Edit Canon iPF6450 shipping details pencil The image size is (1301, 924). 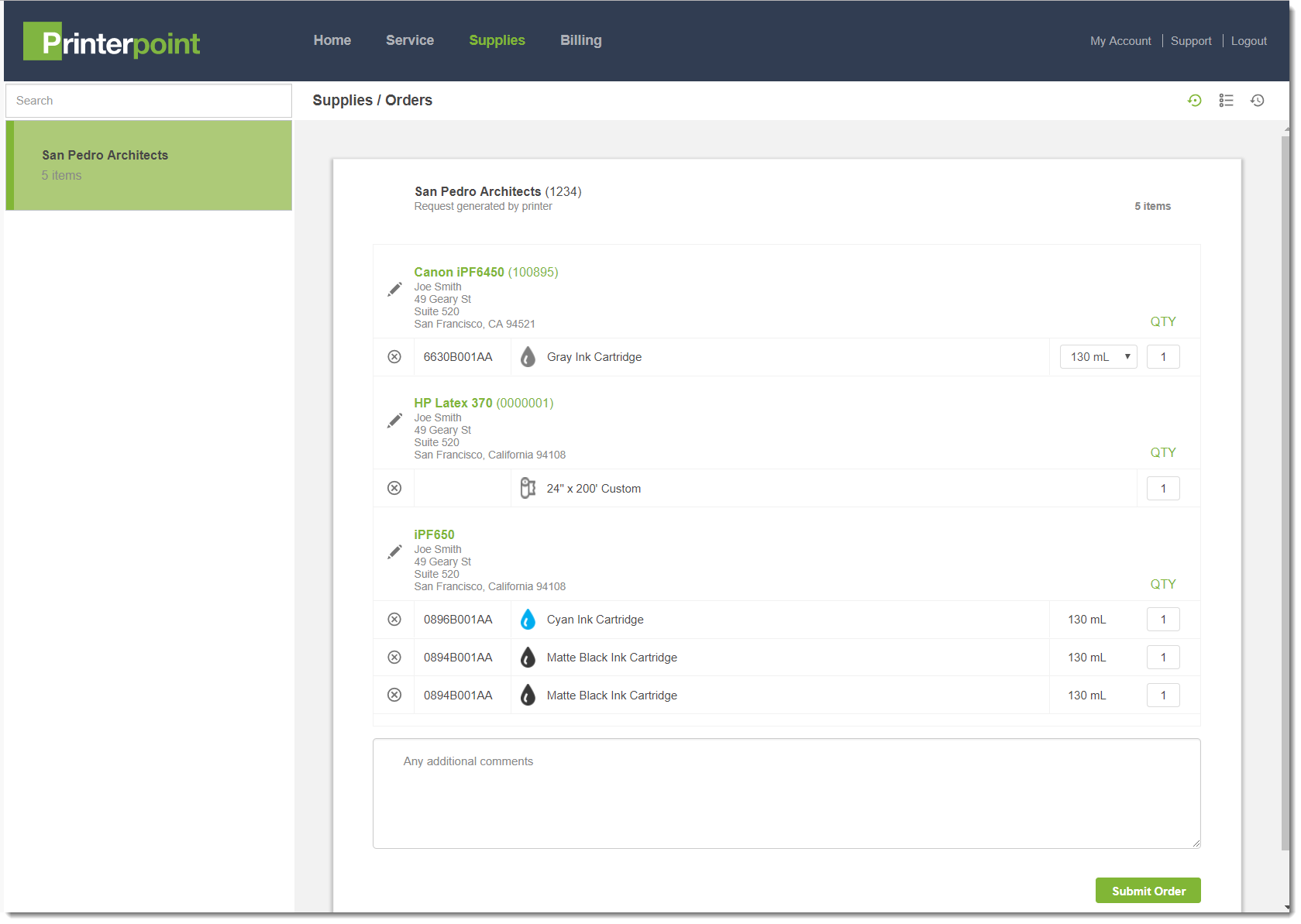pos(394,290)
